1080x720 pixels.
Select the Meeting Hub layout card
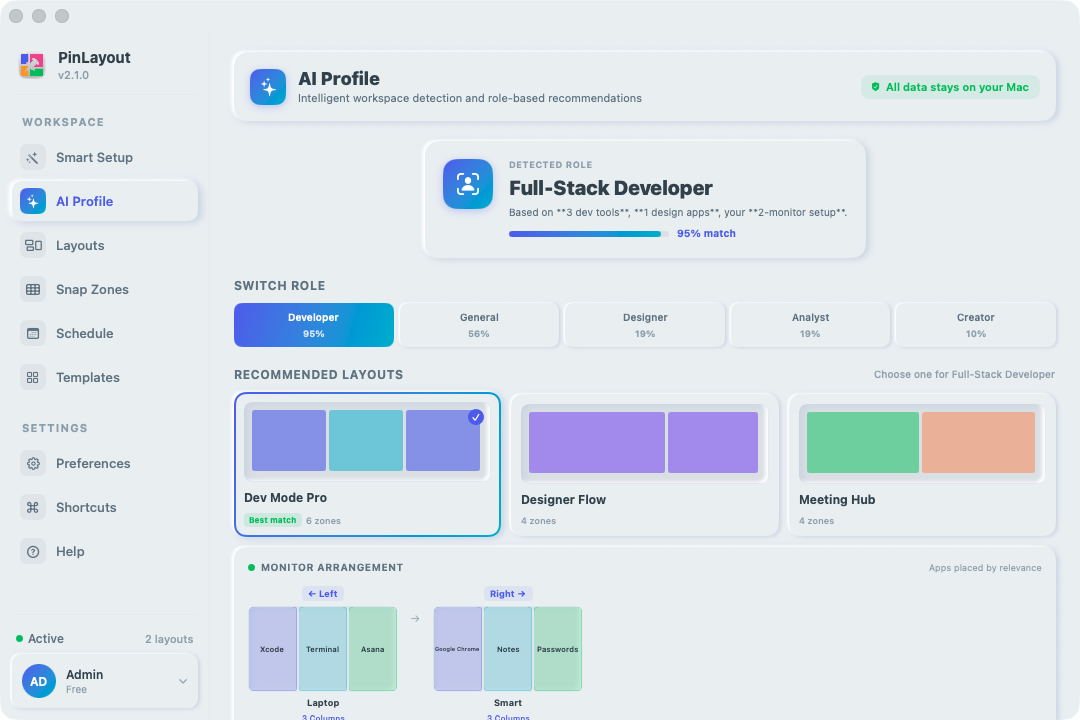(922, 464)
